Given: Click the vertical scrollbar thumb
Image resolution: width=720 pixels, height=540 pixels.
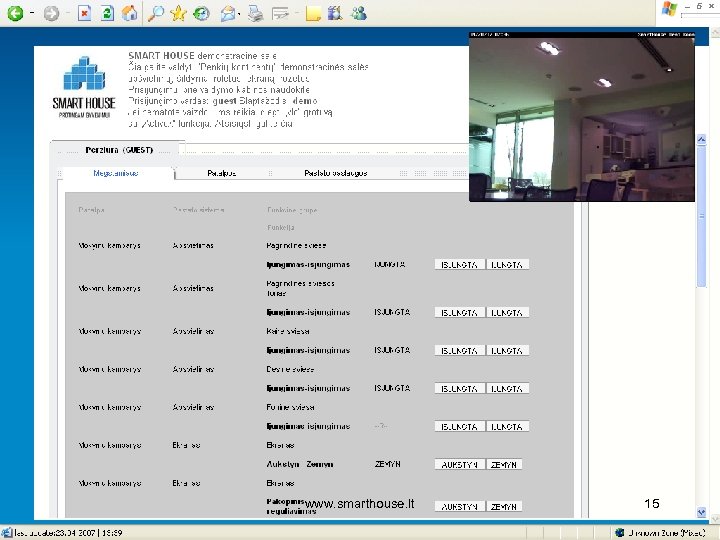Looking at the screenshot, I should (701, 216).
